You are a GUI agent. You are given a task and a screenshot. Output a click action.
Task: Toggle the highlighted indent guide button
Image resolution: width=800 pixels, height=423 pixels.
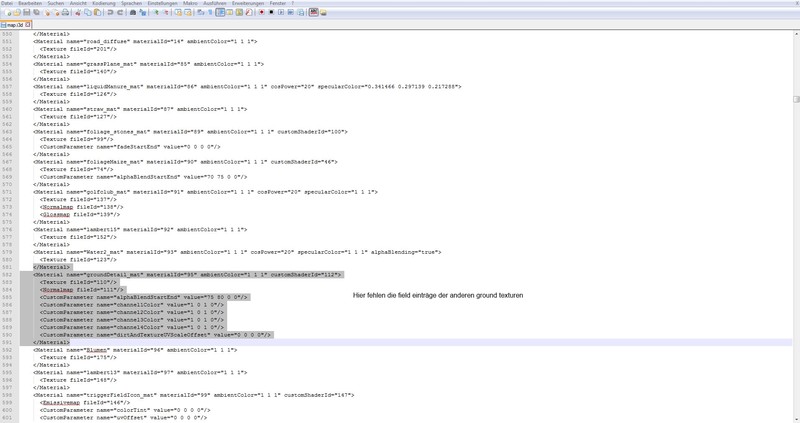(220, 12)
